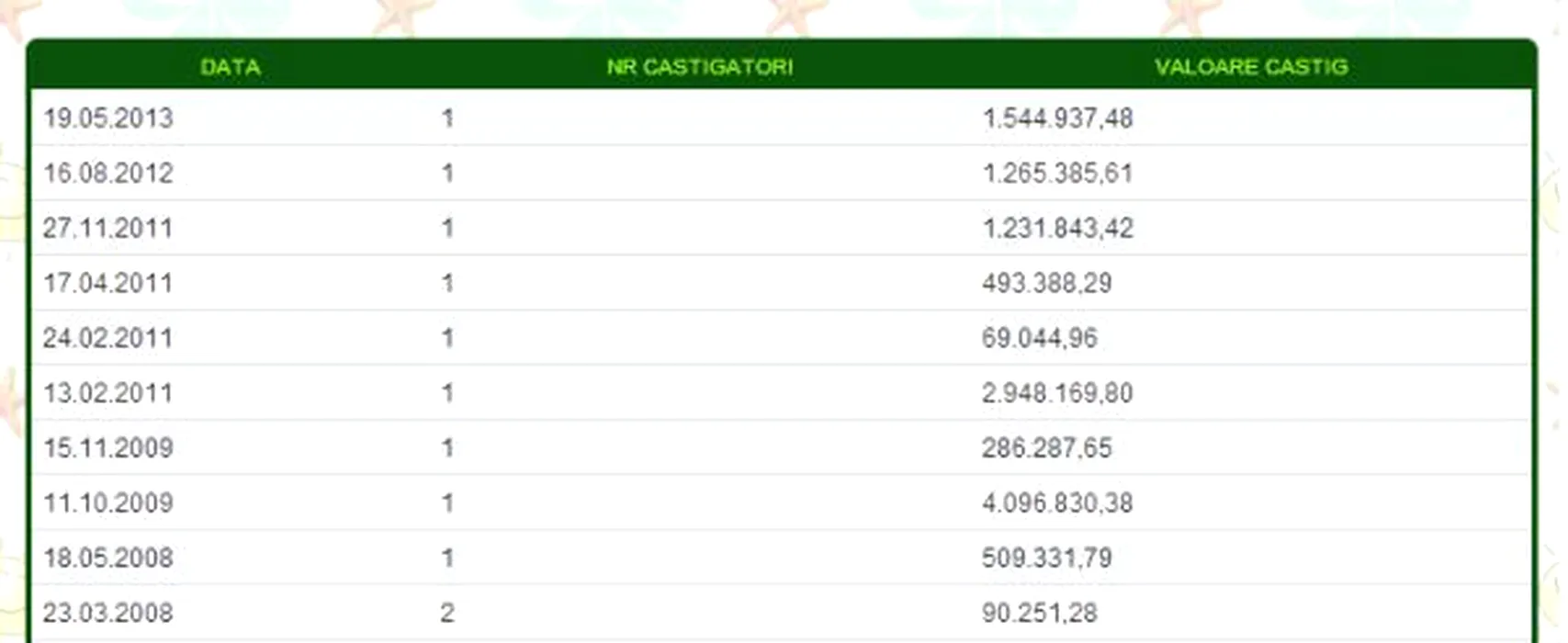Click the prize value 1.544.937,48

(x=1057, y=118)
